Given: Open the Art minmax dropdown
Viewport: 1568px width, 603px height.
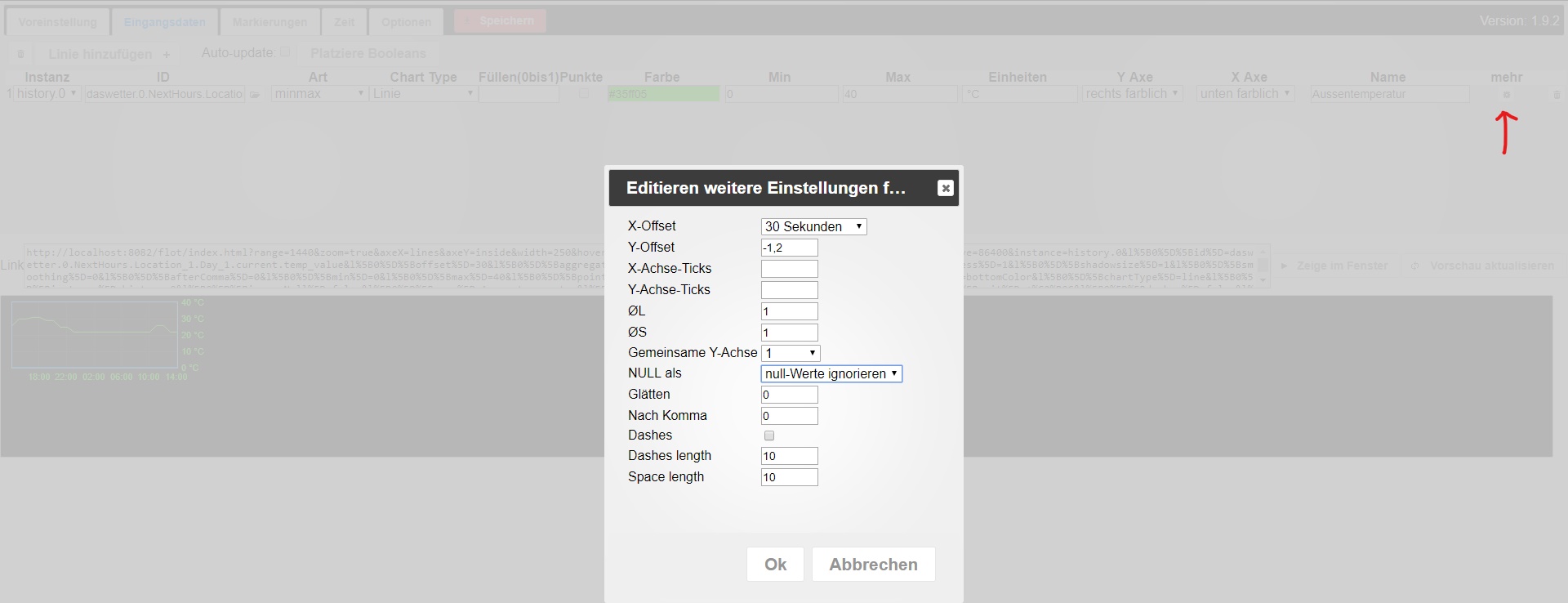Looking at the screenshot, I should pyautogui.click(x=318, y=94).
